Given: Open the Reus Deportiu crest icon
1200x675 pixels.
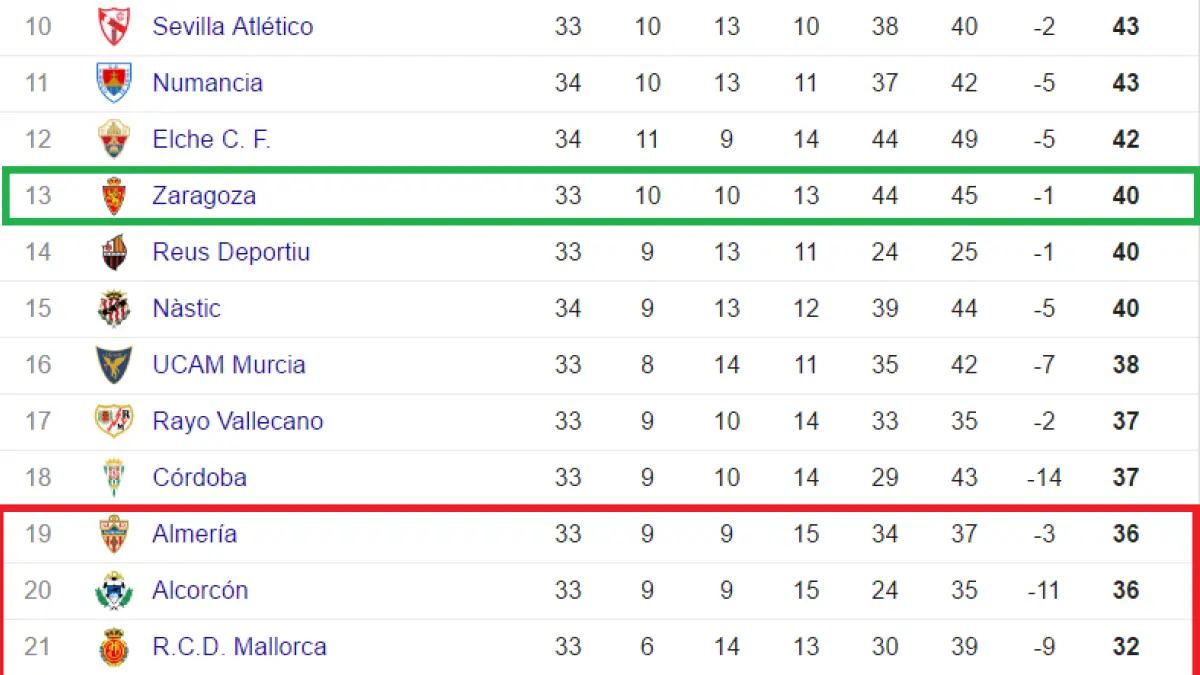Looking at the screenshot, I should pyautogui.click(x=113, y=252).
